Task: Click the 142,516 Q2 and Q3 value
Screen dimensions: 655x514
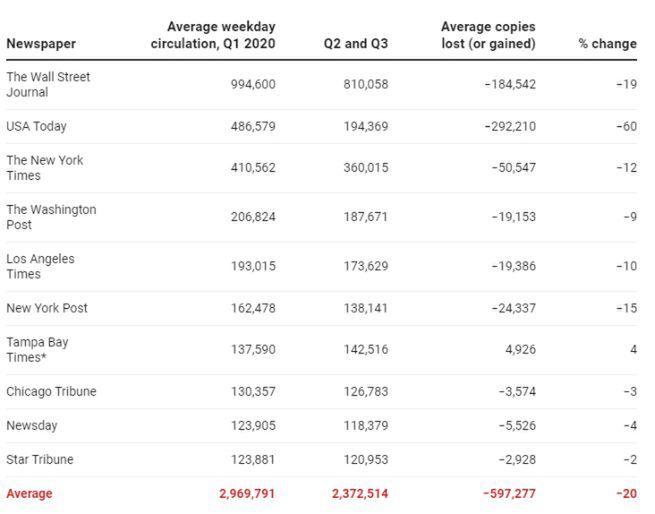Action: point(365,350)
